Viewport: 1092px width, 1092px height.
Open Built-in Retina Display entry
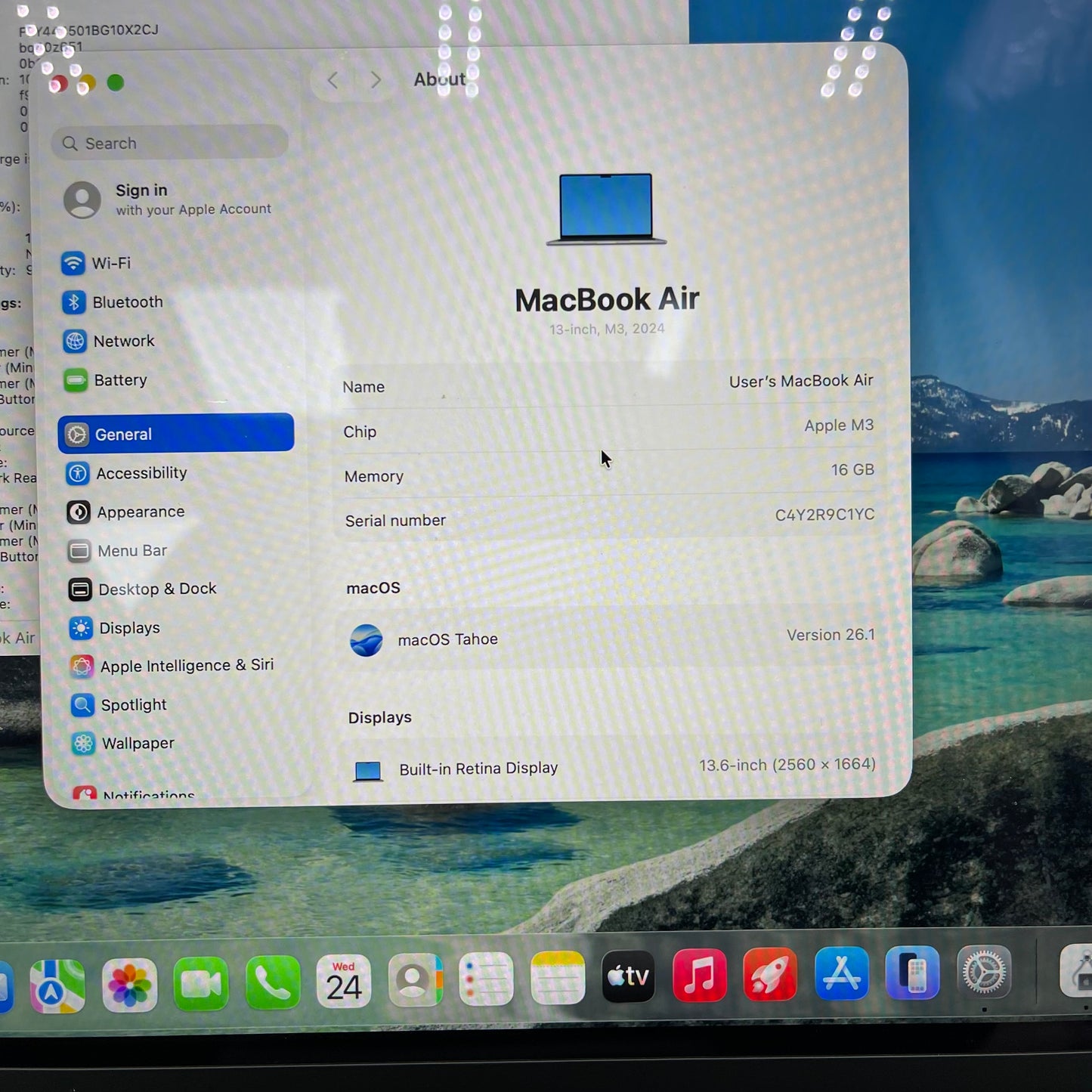pyautogui.click(x=478, y=768)
